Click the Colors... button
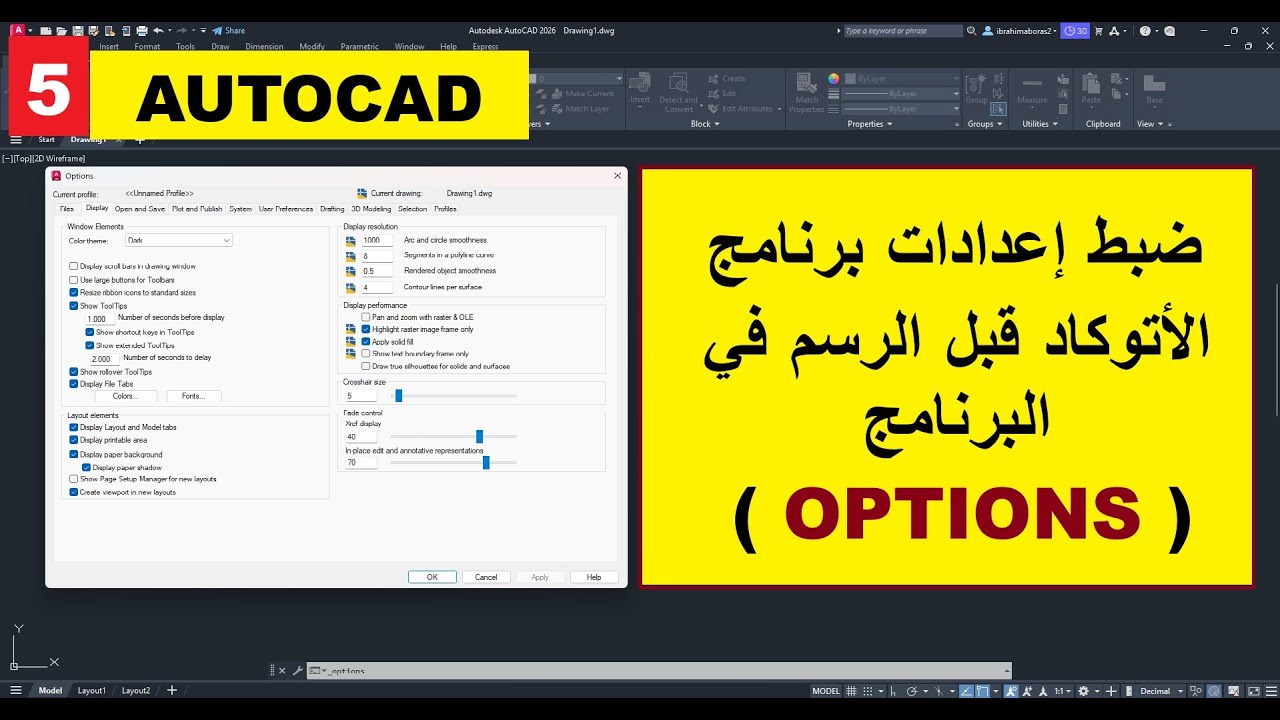The image size is (1280, 720). click(125, 396)
